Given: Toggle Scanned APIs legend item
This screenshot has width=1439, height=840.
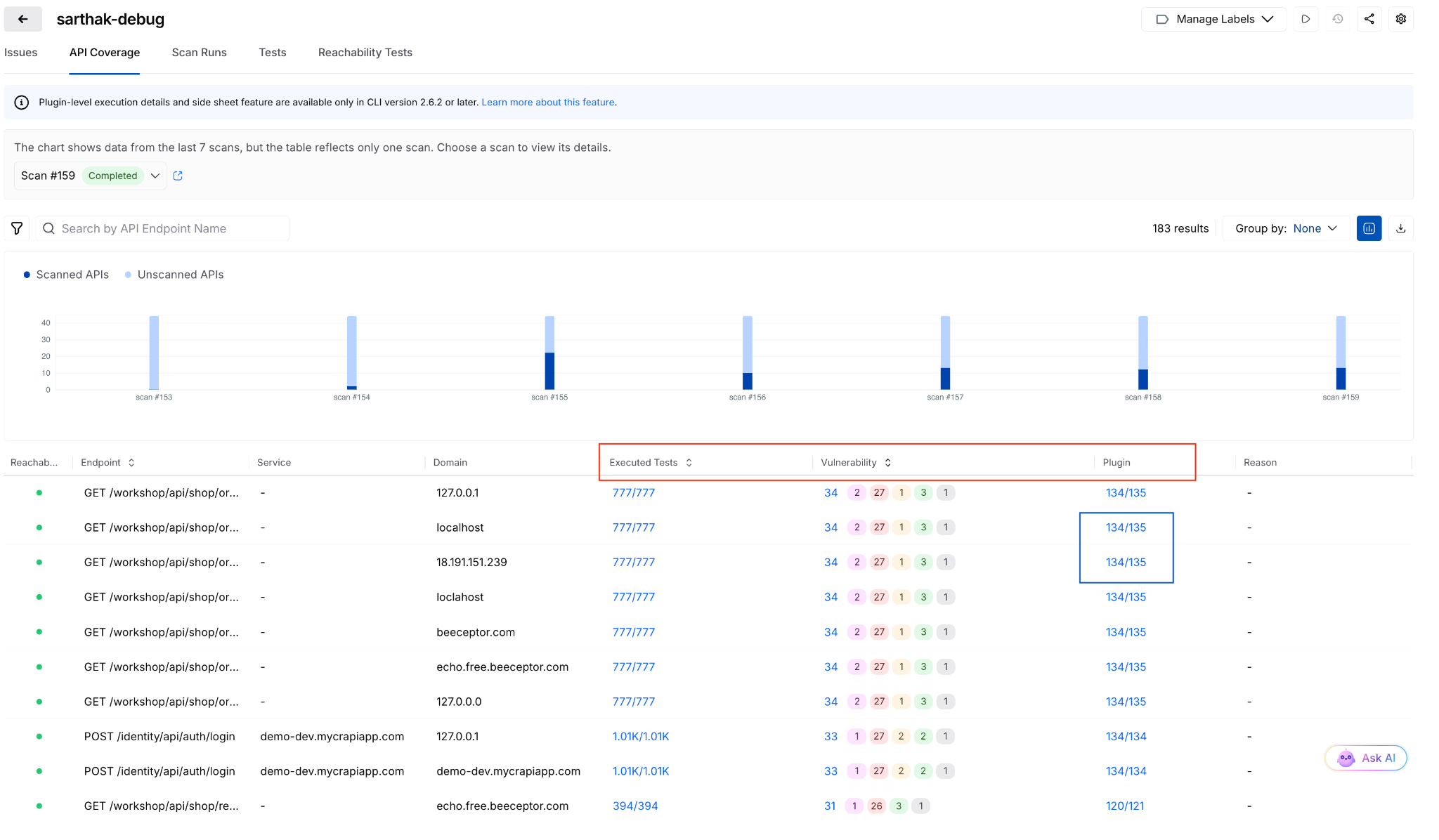Looking at the screenshot, I should (x=66, y=275).
